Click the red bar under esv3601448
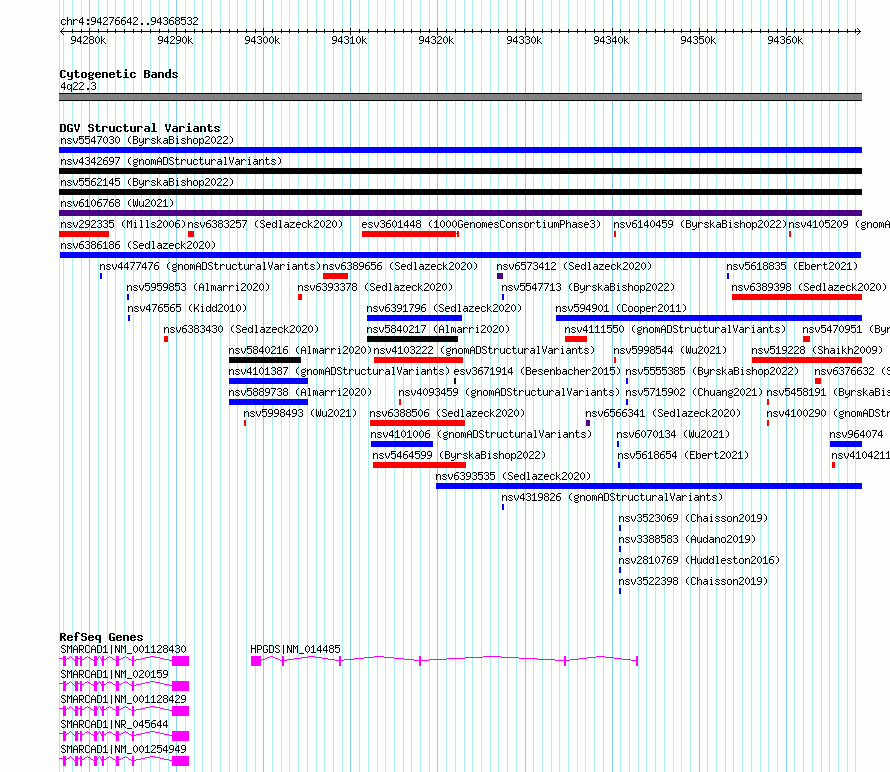 [x=410, y=234]
